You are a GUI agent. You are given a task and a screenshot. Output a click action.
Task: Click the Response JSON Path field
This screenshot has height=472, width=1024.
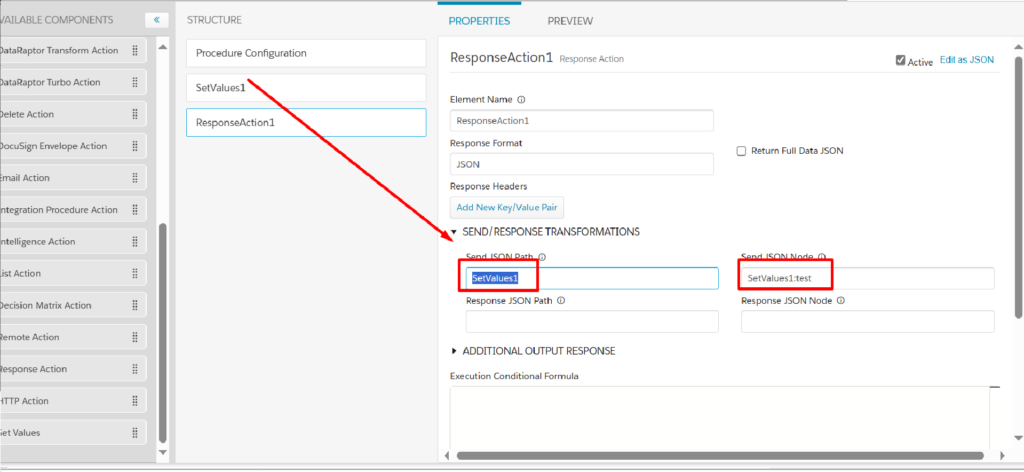pos(592,321)
